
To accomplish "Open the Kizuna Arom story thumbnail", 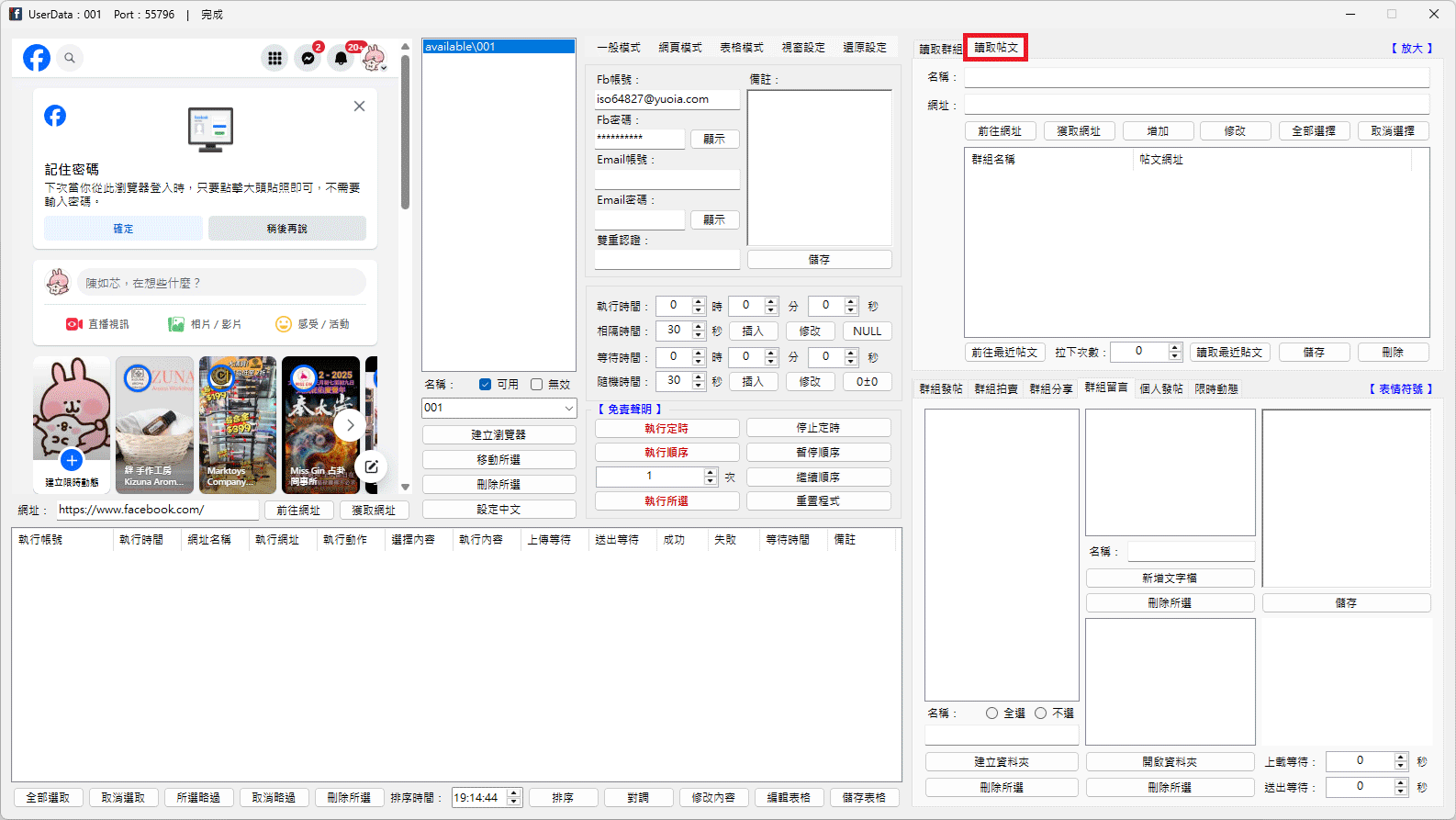I will pos(155,425).
